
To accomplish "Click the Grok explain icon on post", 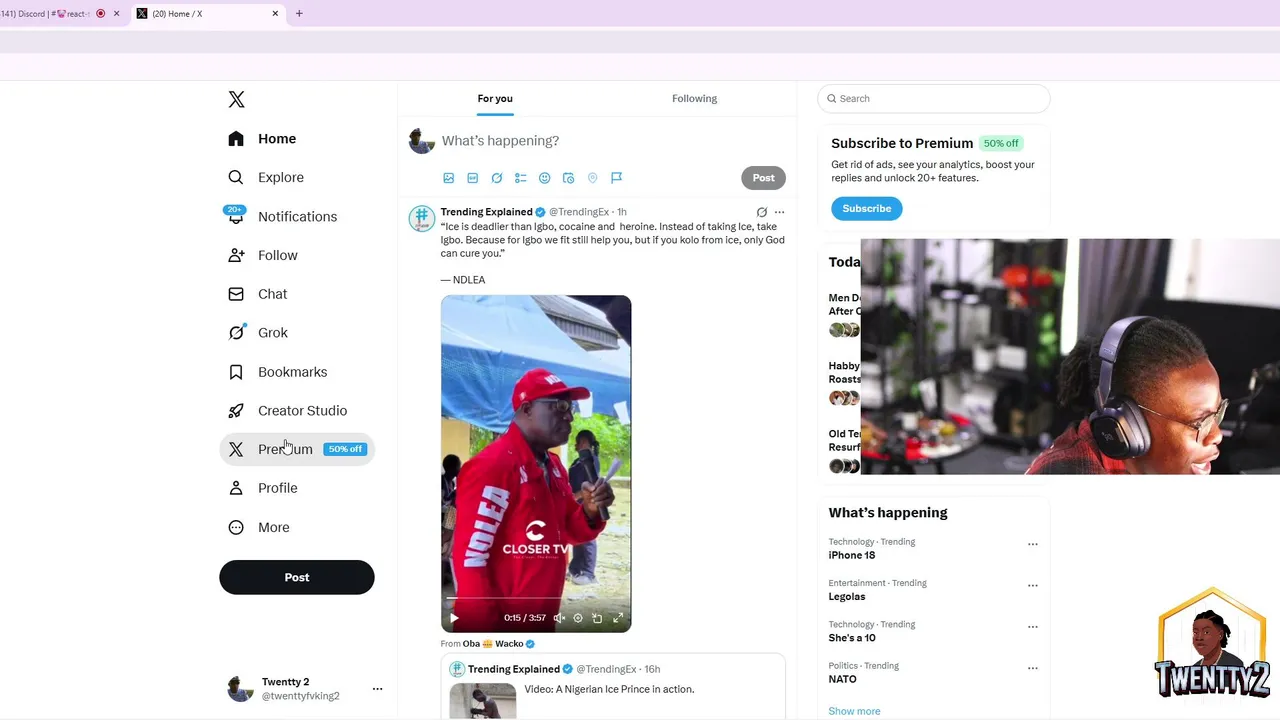I will click(x=762, y=212).
